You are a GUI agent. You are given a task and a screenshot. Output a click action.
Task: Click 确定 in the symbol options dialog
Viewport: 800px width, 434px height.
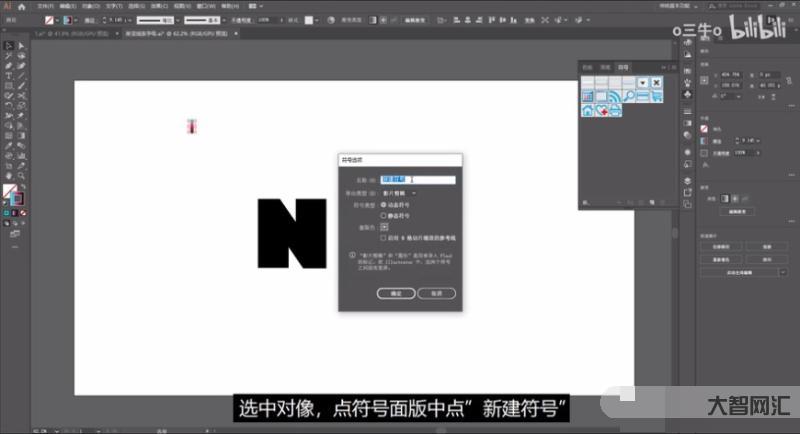[x=396, y=293]
